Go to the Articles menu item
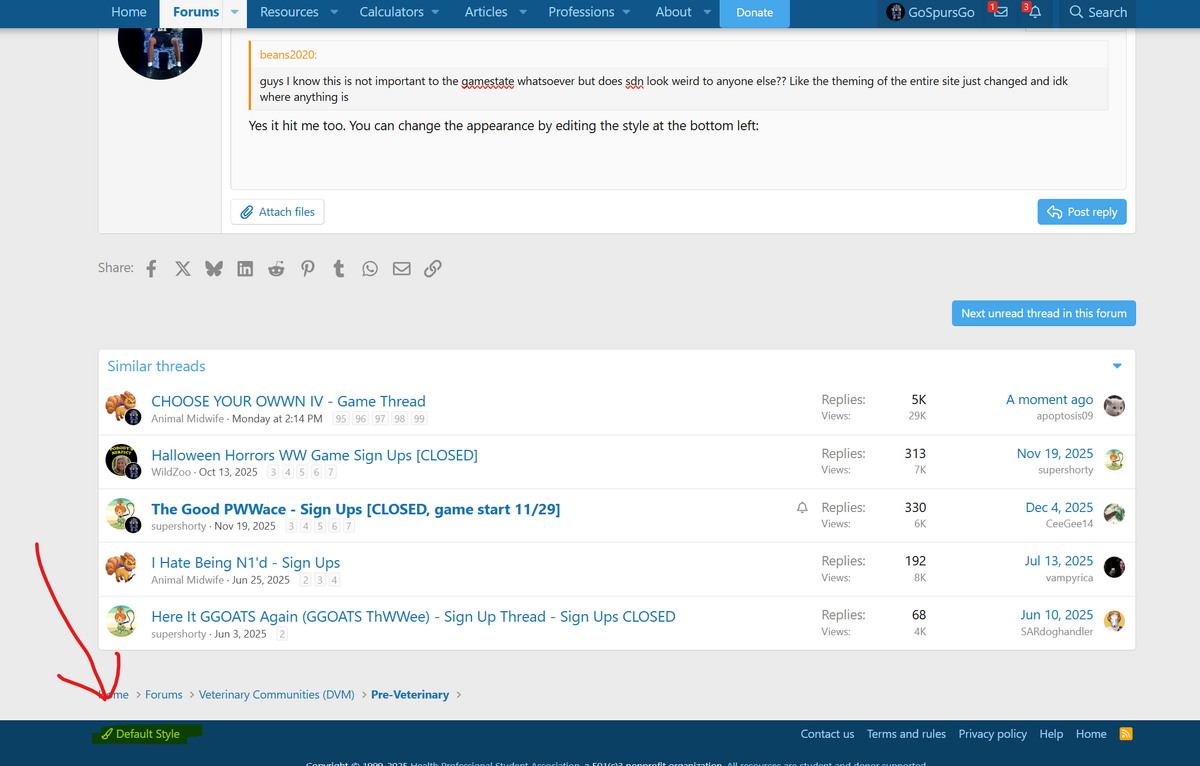Viewport: 1200px width, 766px height. (x=486, y=12)
